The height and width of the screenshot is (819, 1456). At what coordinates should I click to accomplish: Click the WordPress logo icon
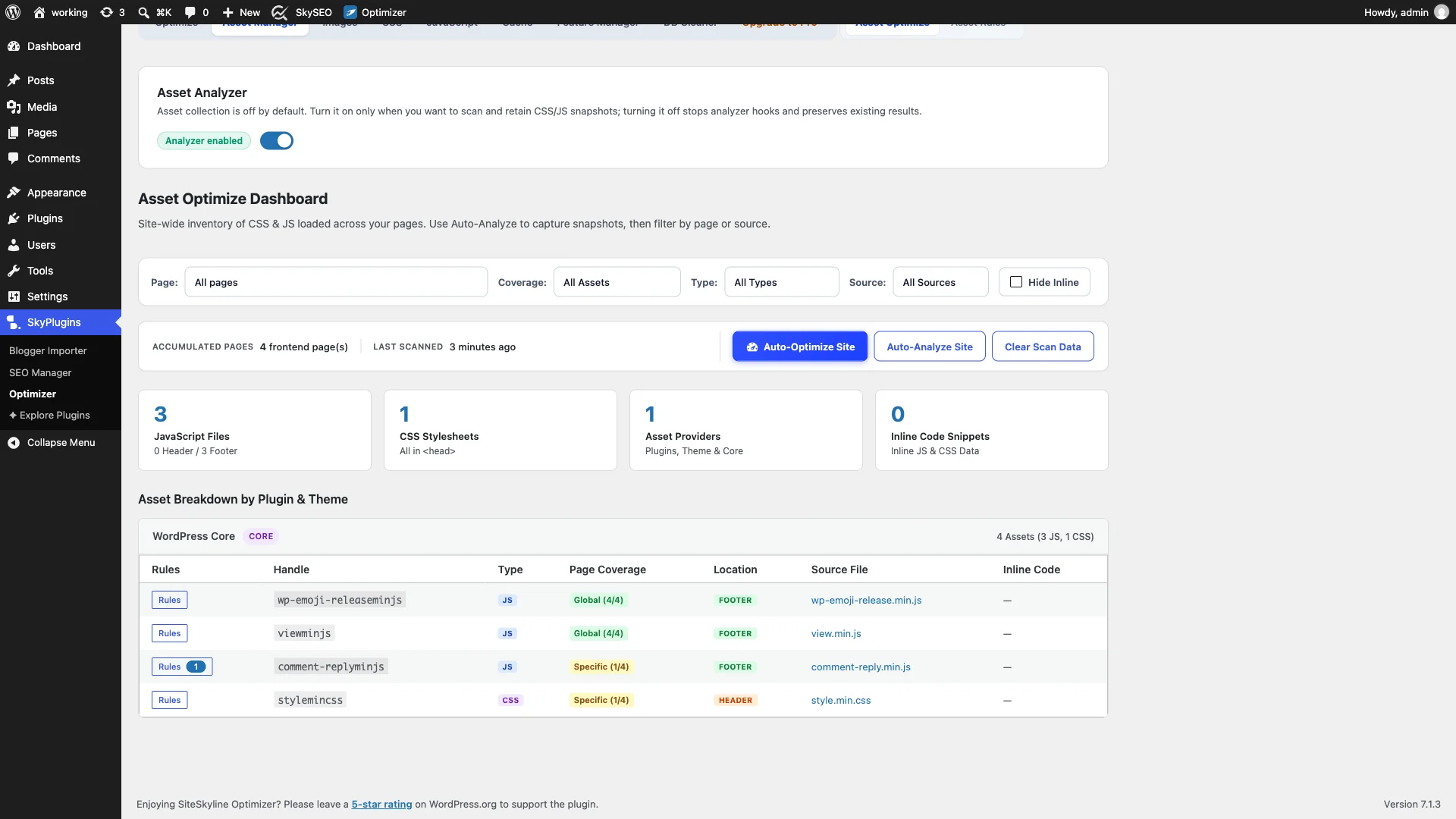(13, 12)
